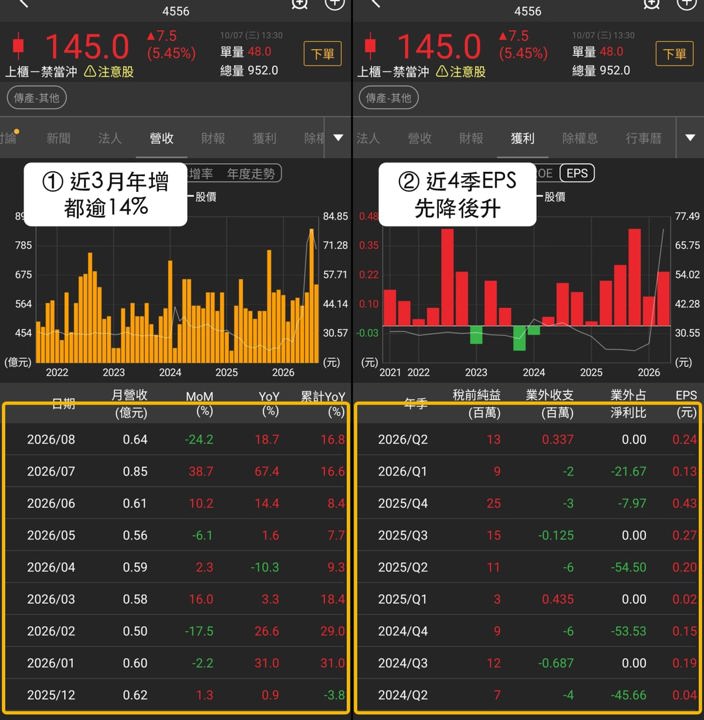Tap the 注意股 warning icon in left panel
The height and width of the screenshot is (720, 704).
tap(90, 71)
